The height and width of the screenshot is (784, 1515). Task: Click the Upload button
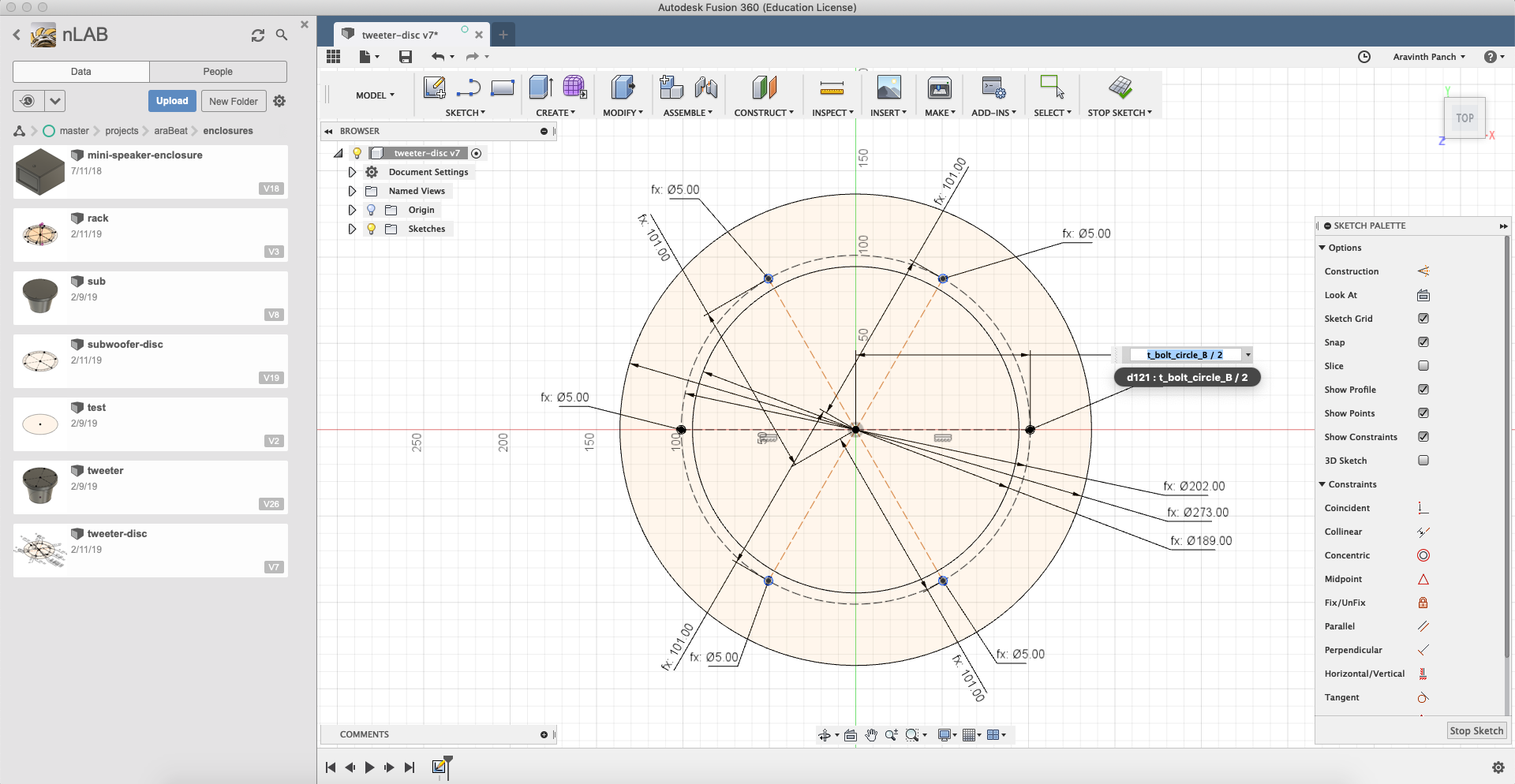172,101
